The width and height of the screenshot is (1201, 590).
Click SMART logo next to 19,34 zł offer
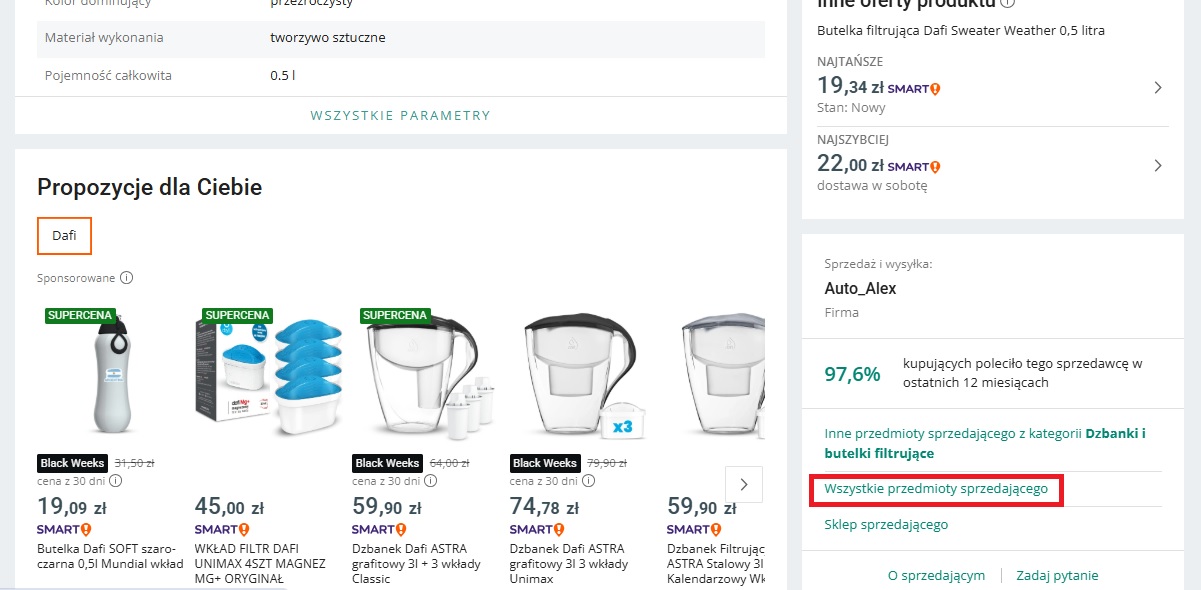click(x=913, y=88)
